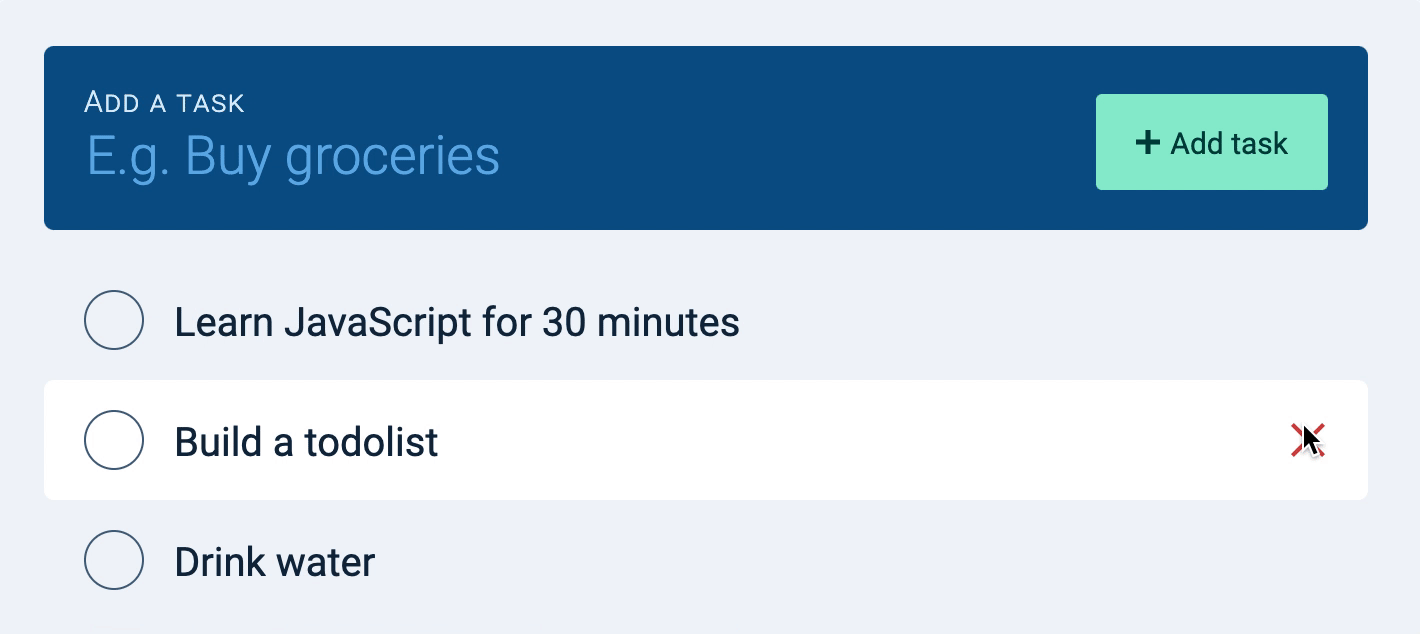Tick the Drink water circle checkbox
The image size is (1420, 634).
click(x=114, y=560)
